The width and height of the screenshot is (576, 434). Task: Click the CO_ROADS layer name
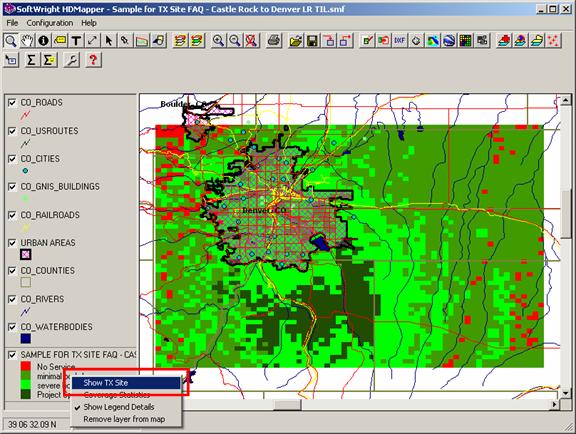42,103
